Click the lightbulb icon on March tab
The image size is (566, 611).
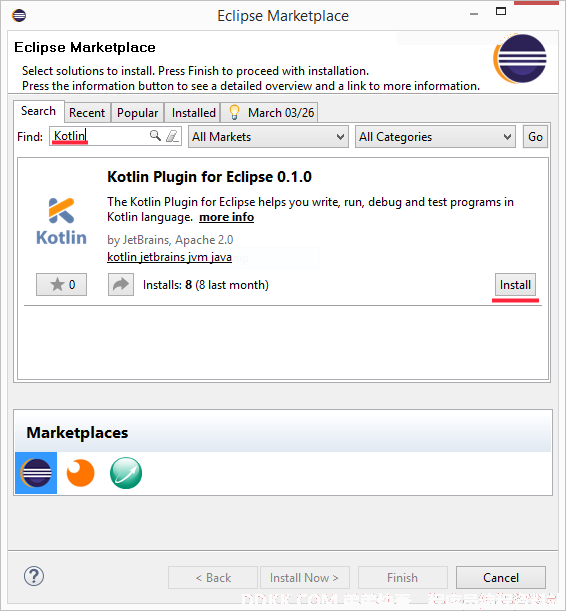pyautogui.click(x=234, y=112)
